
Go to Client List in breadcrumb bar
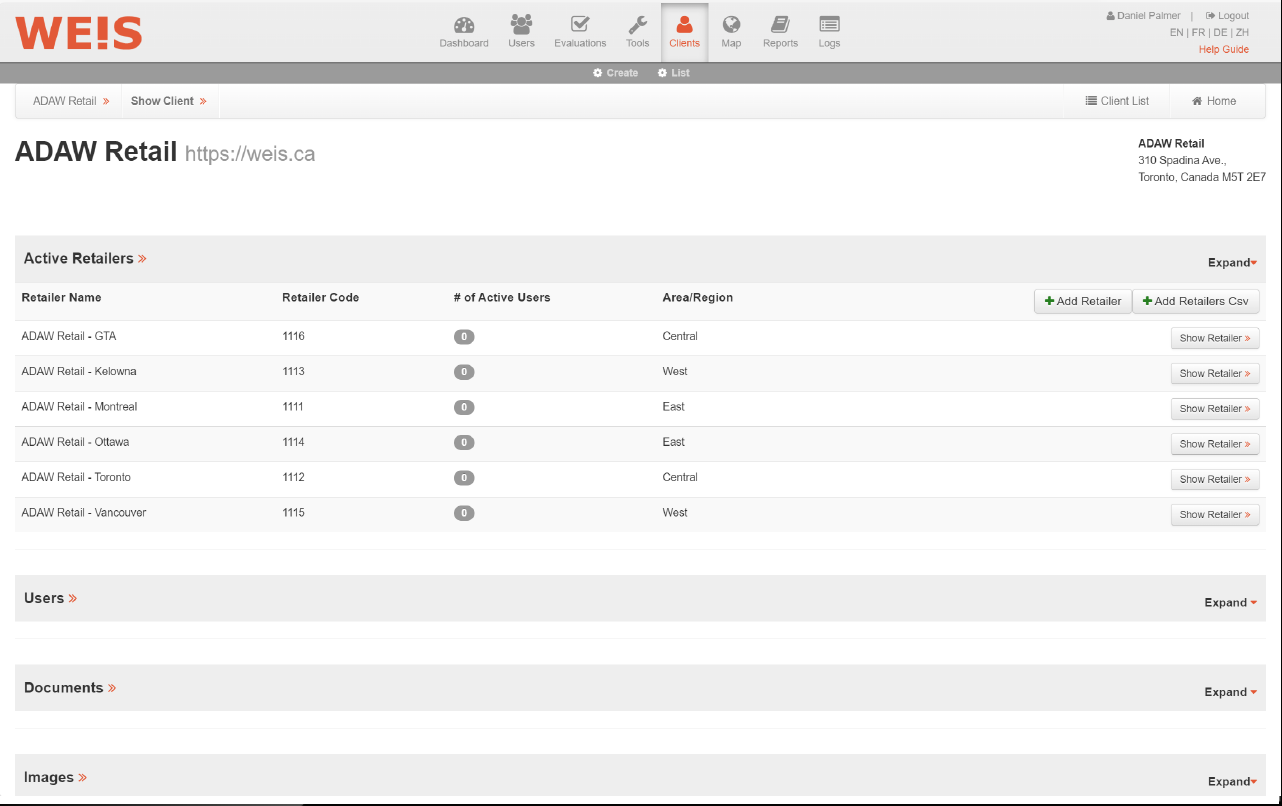coord(1117,101)
